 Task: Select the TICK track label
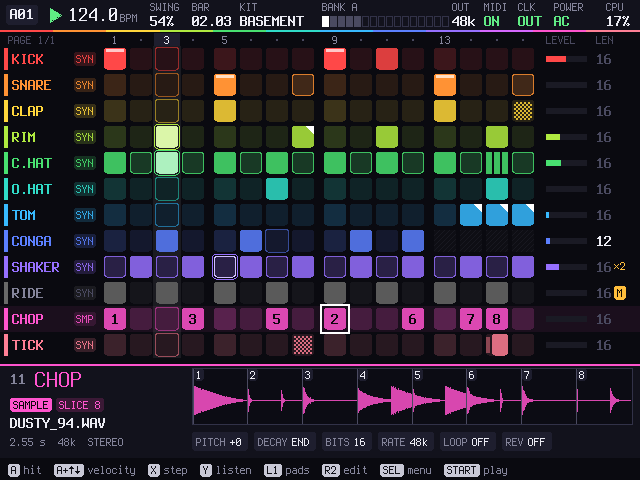(x=27, y=345)
